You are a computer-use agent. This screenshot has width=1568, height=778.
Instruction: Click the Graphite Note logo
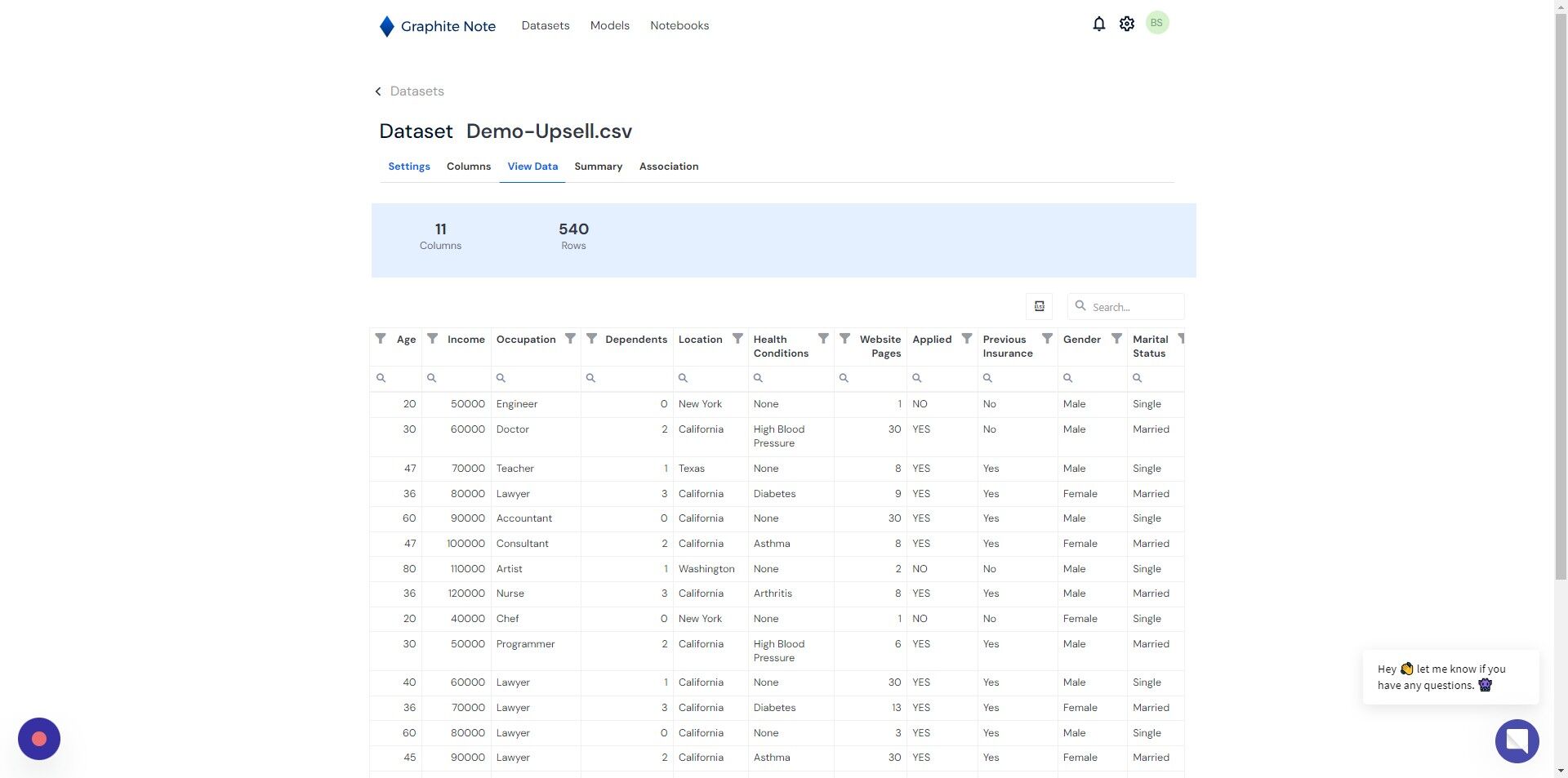coord(437,26)
